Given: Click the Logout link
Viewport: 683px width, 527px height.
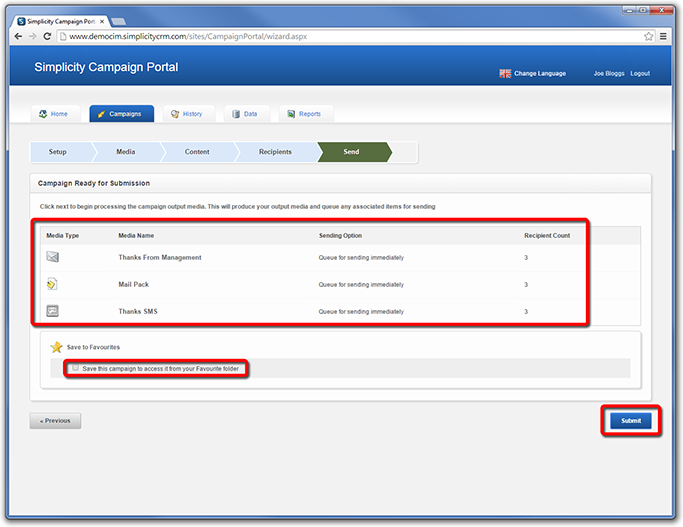Looking at the screenshot, I should (x=640, y=73).
